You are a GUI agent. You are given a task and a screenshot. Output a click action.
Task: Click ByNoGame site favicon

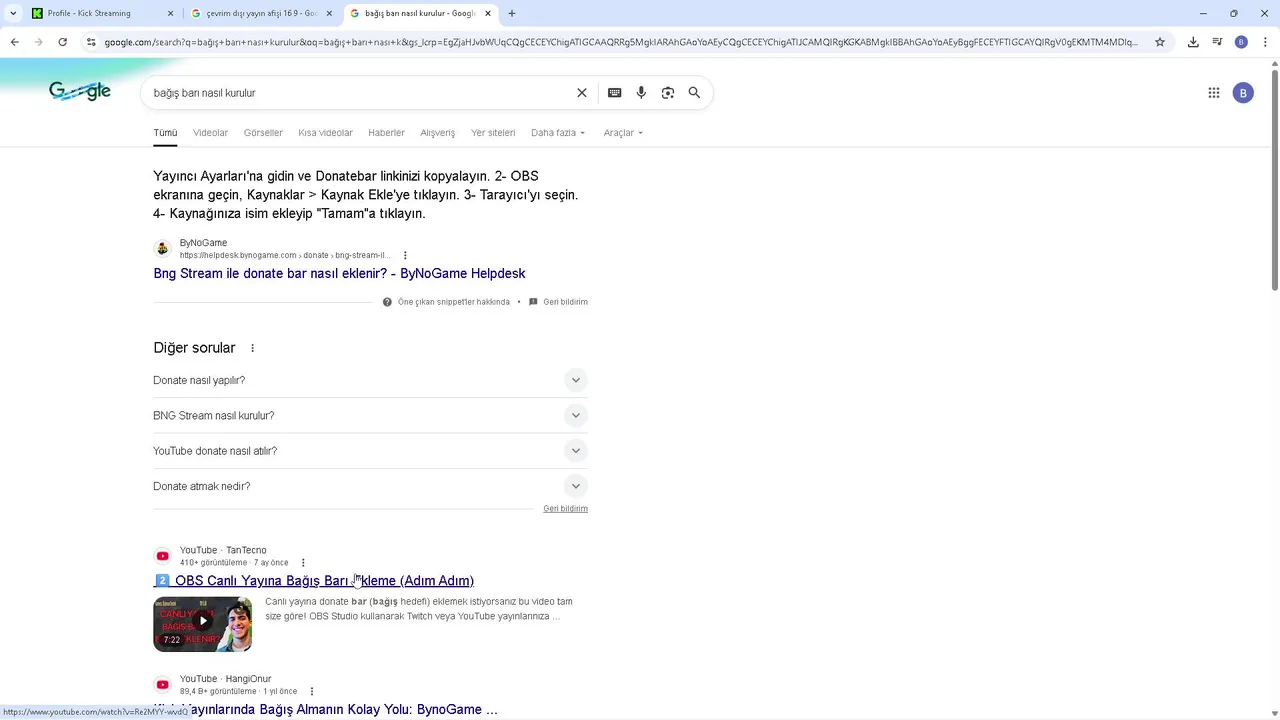click(163, 249)
